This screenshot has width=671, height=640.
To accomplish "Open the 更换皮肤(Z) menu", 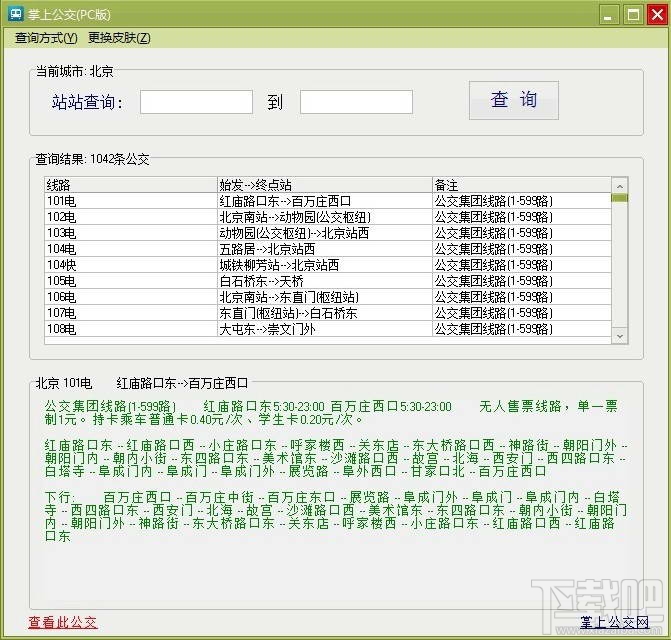I will tap(119, 38).
